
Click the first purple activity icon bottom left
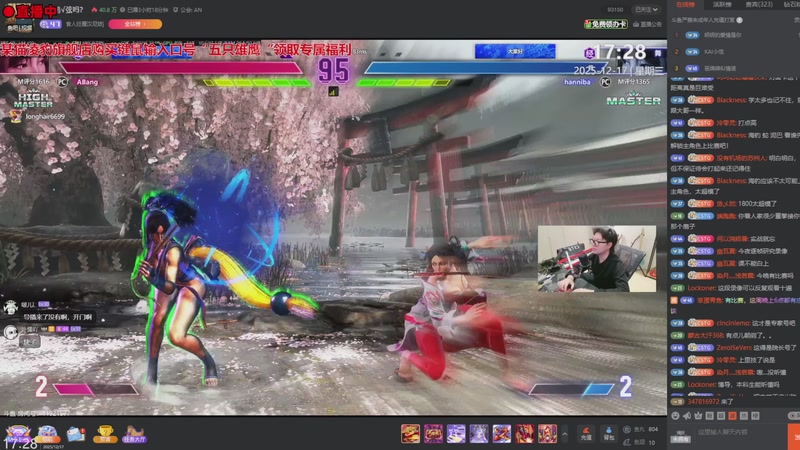(x=18, y=433)
